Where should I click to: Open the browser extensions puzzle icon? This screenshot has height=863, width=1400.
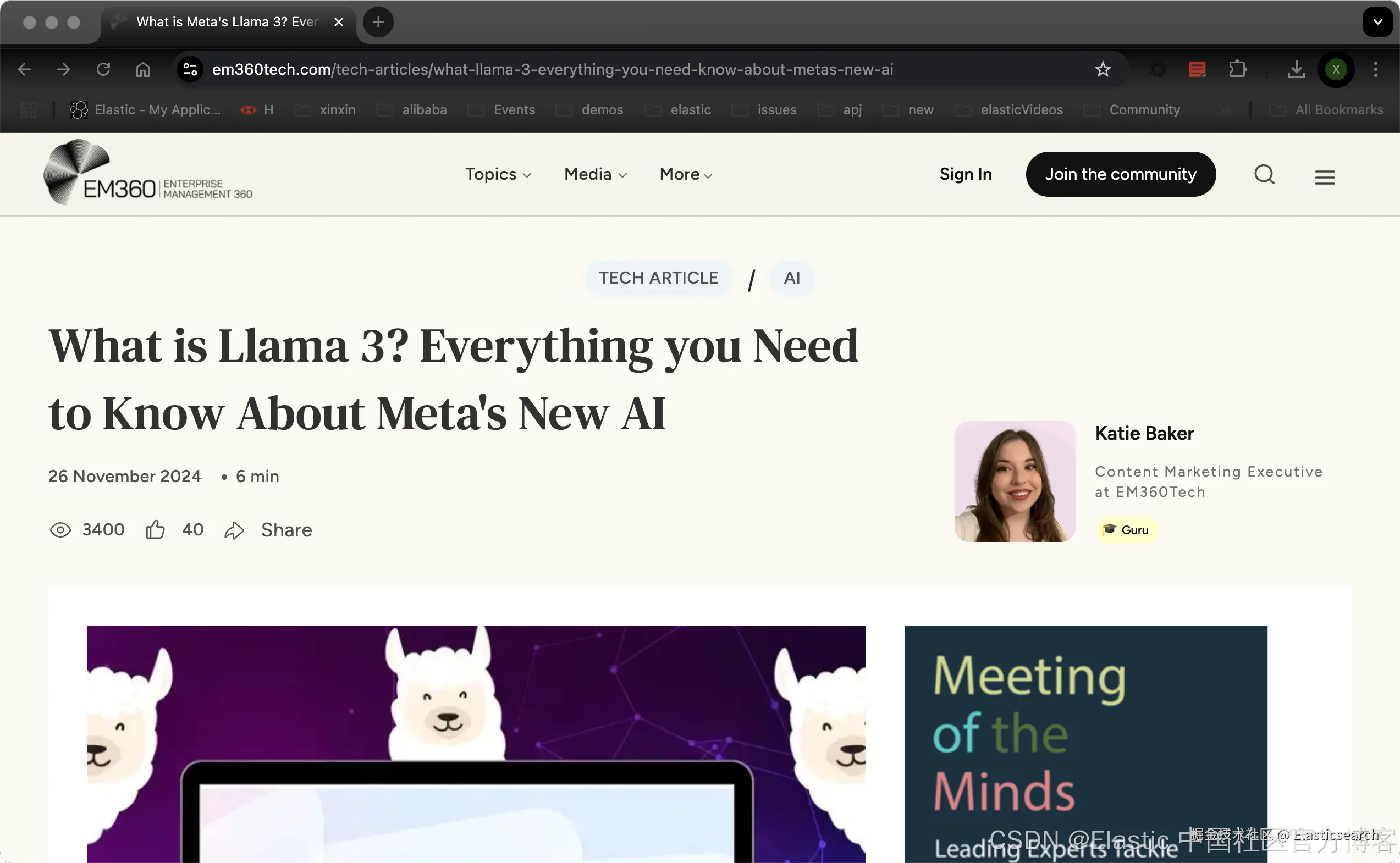coord(1237,70)
